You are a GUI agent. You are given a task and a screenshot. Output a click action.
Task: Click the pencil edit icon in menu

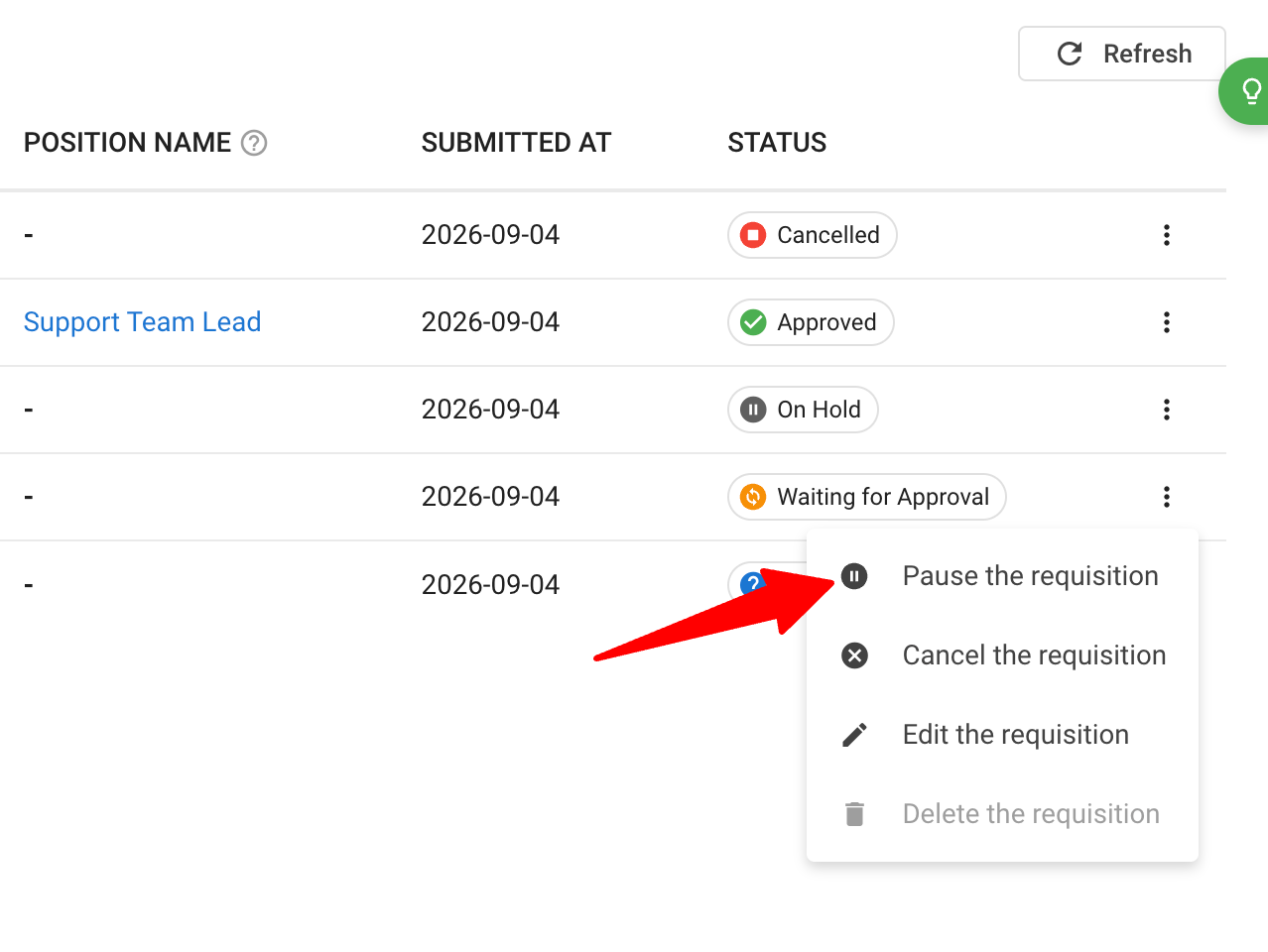[854, 735]
